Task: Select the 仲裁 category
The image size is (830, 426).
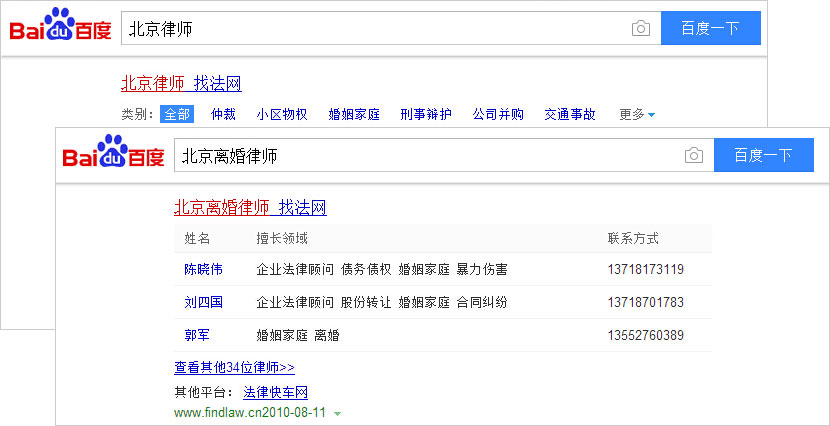Action: click(x=223, y=114)
